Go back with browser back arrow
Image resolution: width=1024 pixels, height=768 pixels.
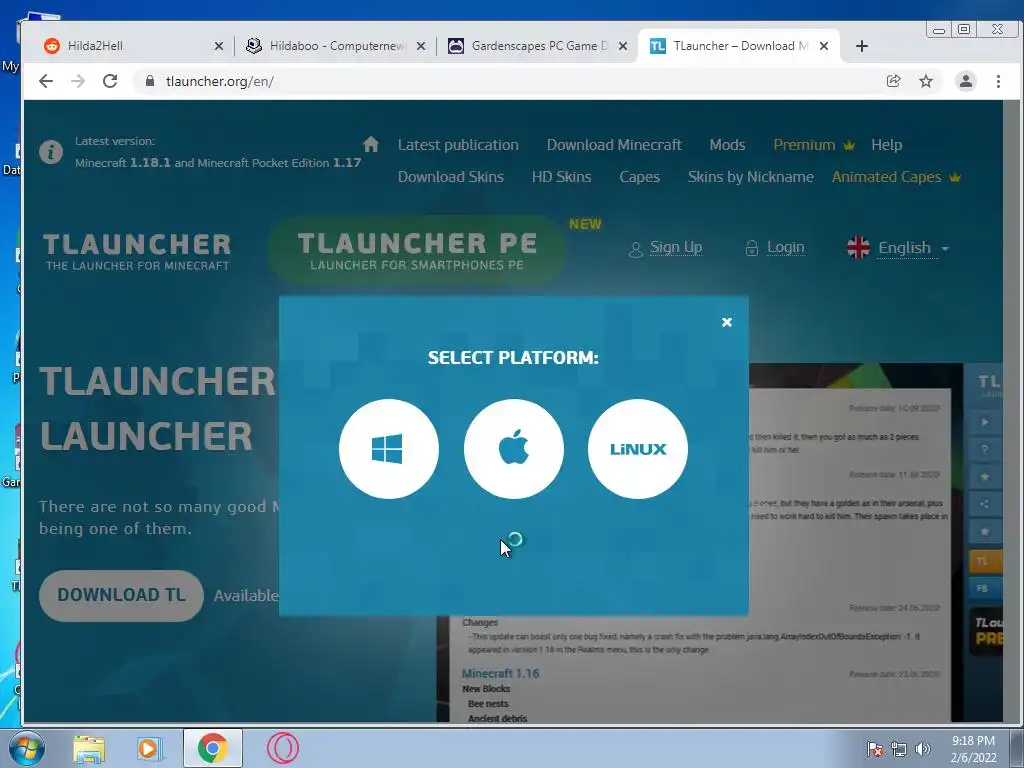point(46,81)
